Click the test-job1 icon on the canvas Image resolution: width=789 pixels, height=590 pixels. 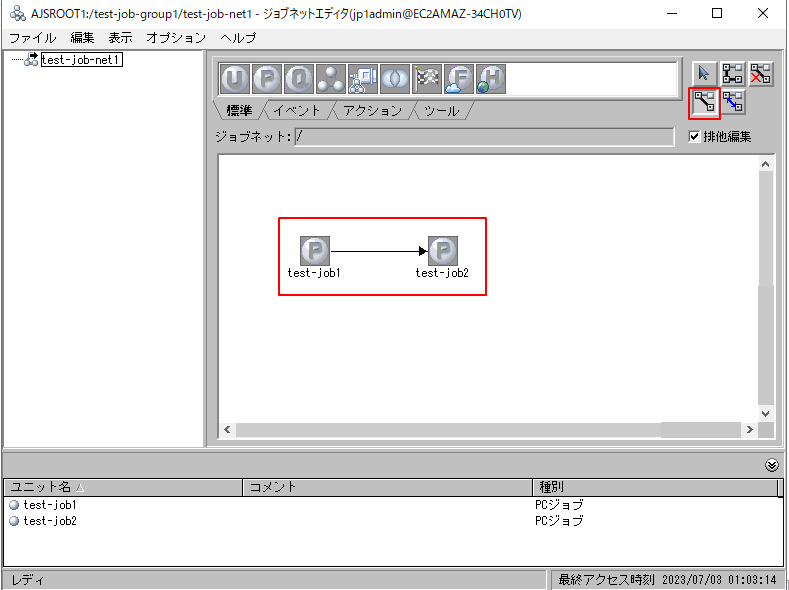pyautogui.click(x=315, y=250)
